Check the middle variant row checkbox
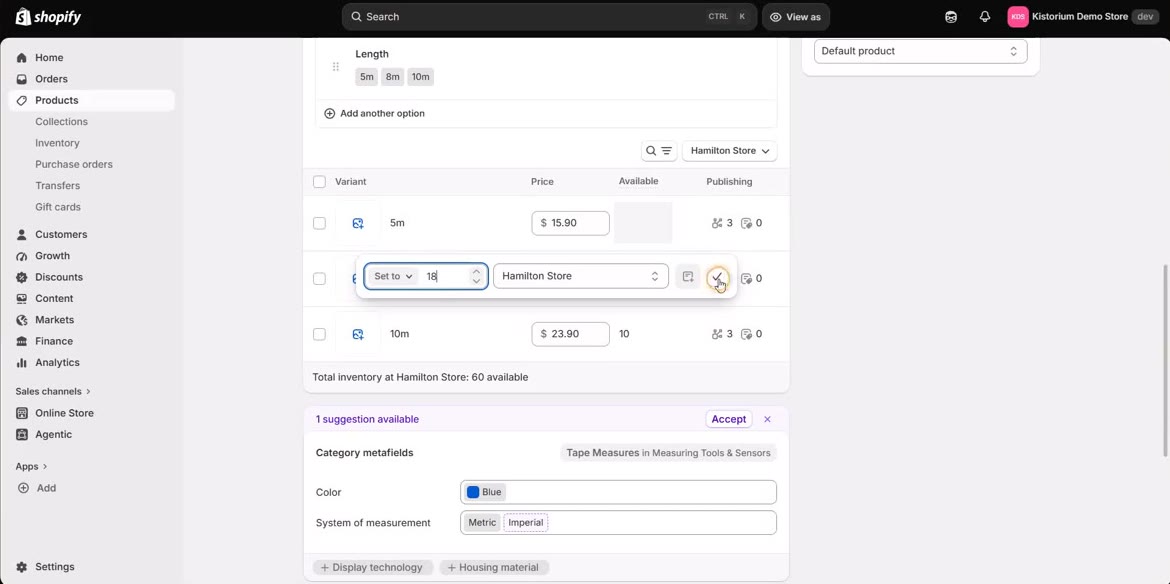 pos(319,278)
